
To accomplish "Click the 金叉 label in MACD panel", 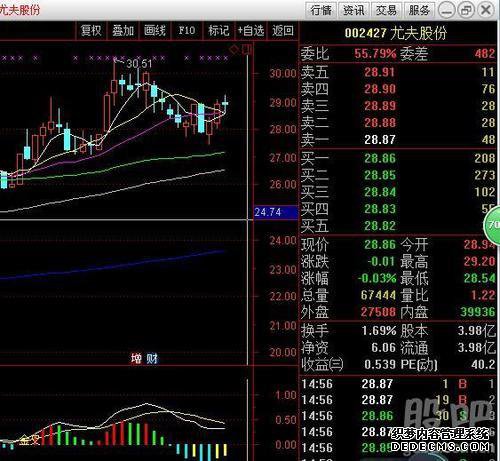I will [29, 441].
